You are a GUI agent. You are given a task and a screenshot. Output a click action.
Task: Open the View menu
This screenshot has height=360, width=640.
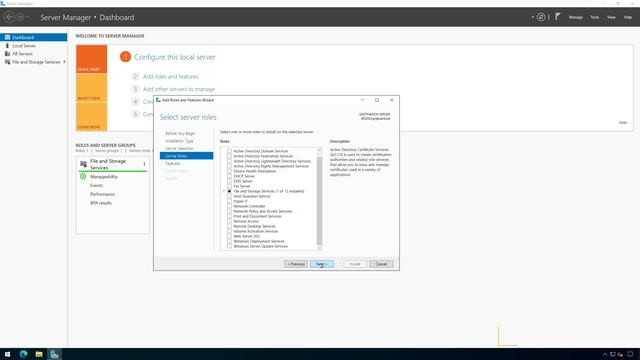611,17
